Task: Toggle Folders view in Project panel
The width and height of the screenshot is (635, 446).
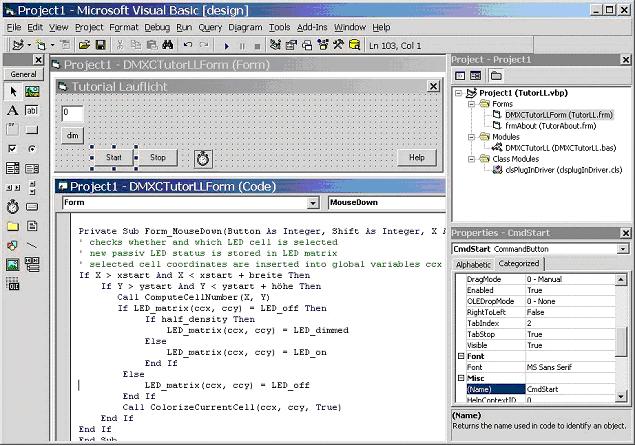Action: 494,75
